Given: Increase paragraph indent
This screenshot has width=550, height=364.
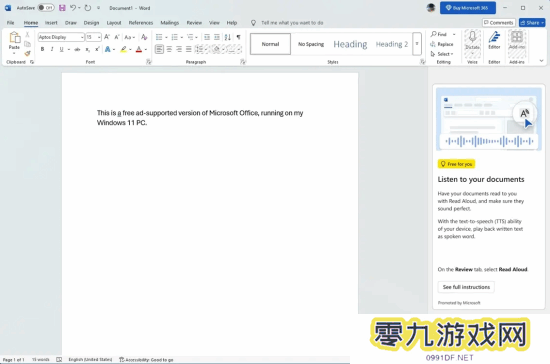Looking at the screenshot, I should point(217,37).
